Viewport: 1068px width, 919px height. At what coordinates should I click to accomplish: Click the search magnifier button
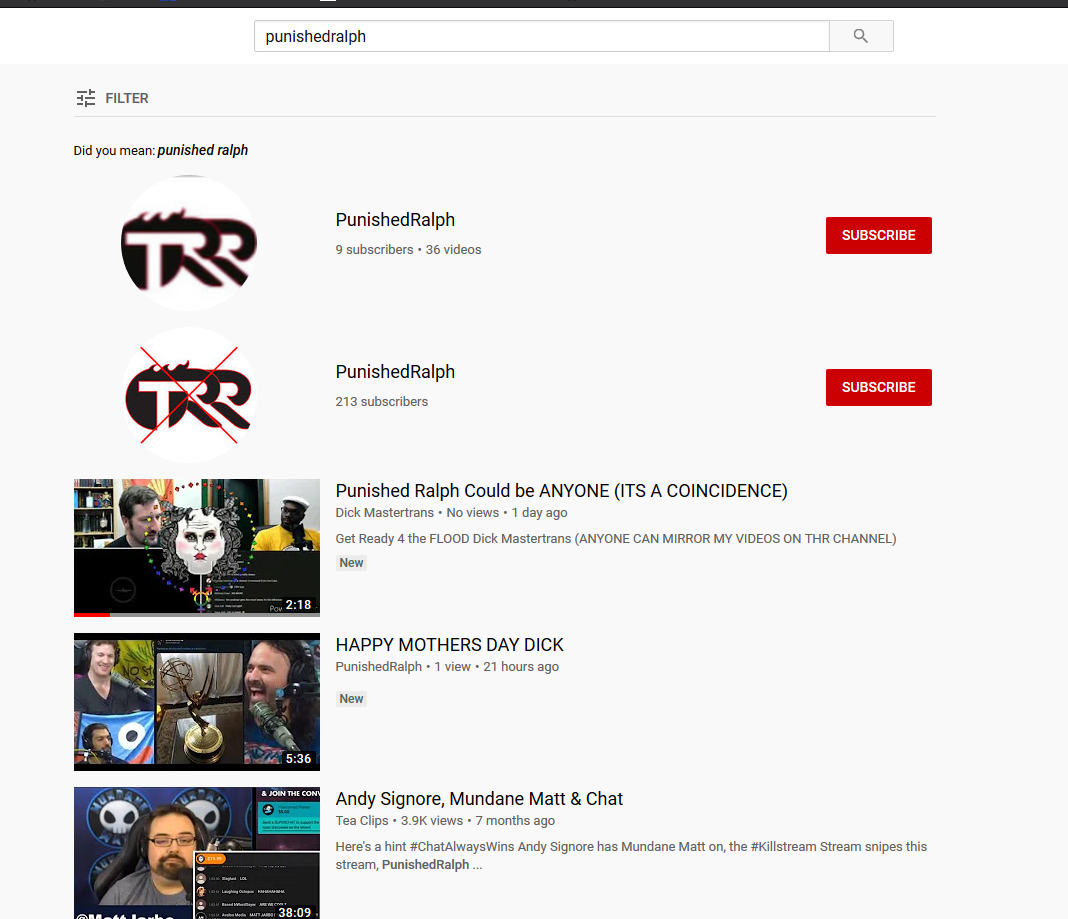[x=861, y=36]
